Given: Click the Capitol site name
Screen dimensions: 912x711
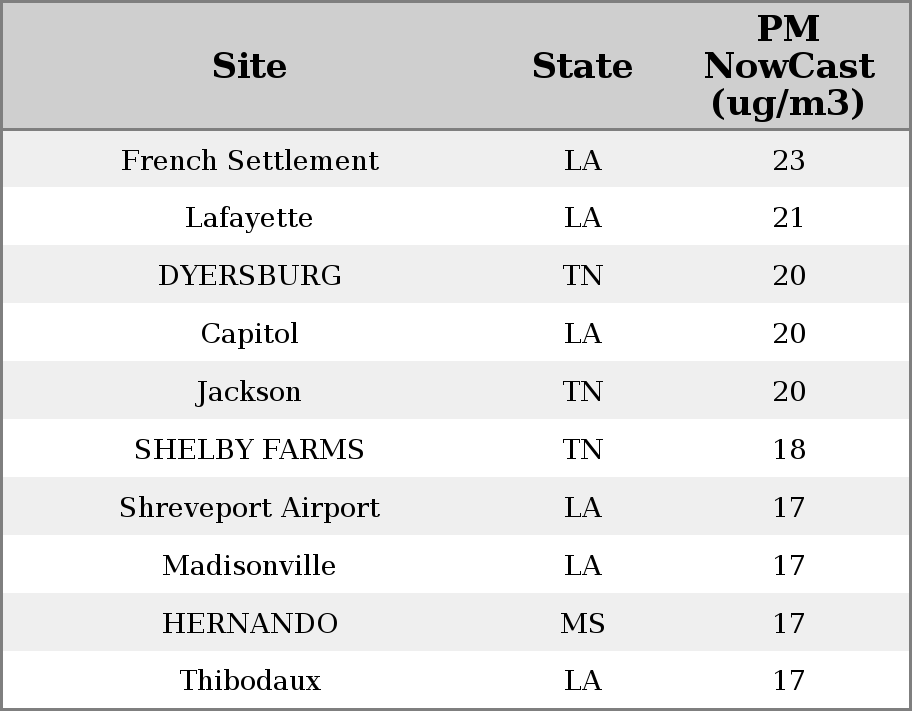Looking at the screenshot, I should [250, 334].
